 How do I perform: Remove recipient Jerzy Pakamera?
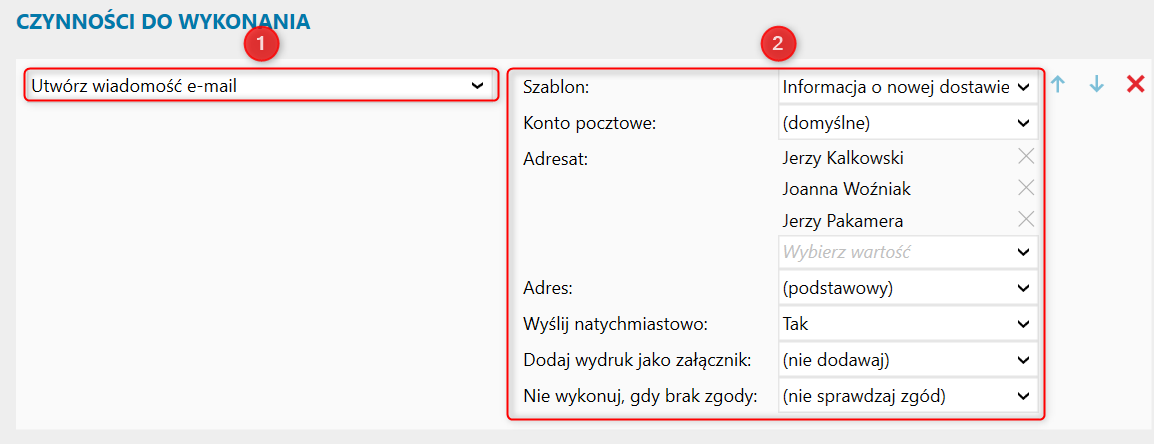(x=1025, y=220)
